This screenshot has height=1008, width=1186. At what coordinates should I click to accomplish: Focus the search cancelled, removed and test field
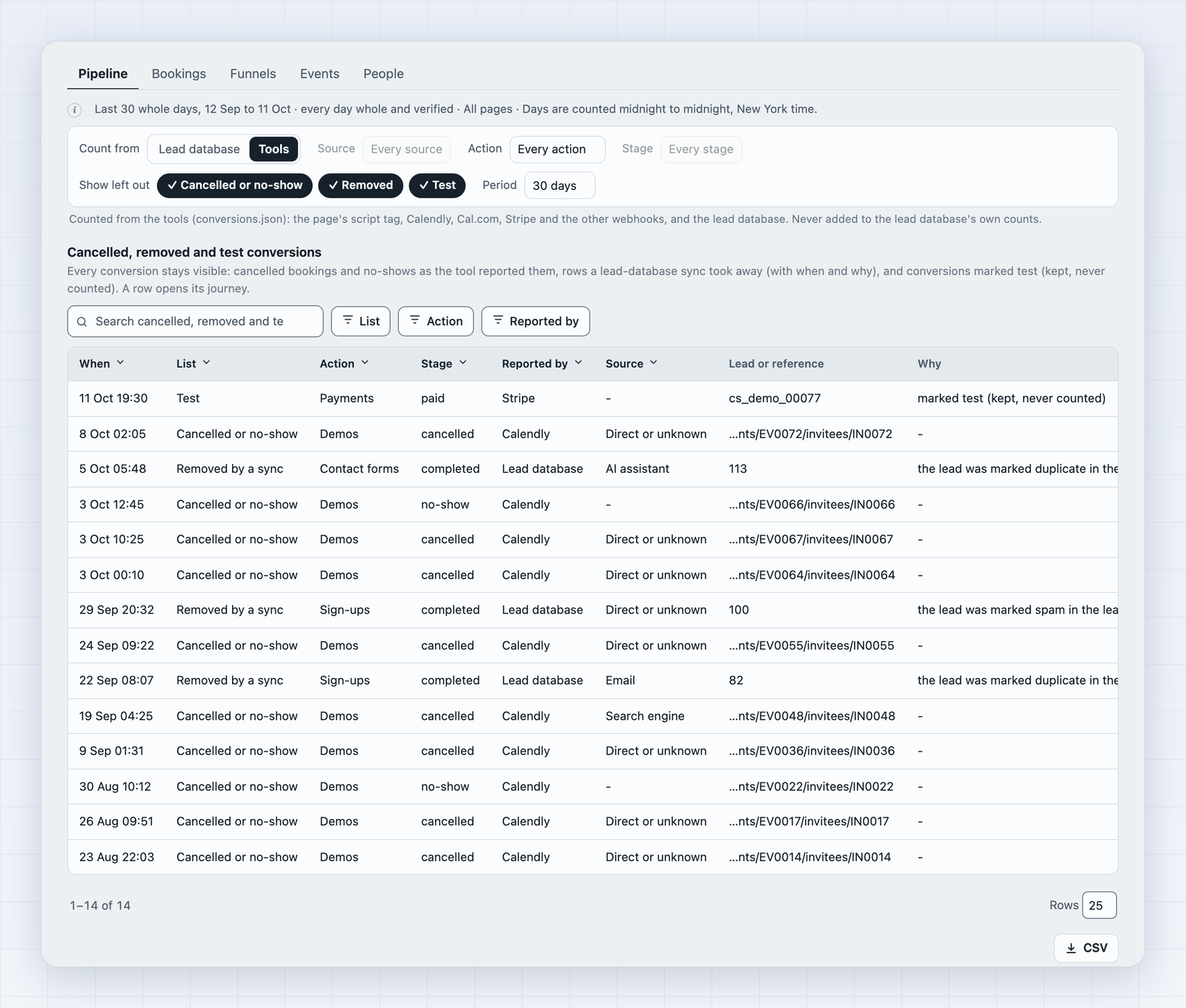[196, 322]
